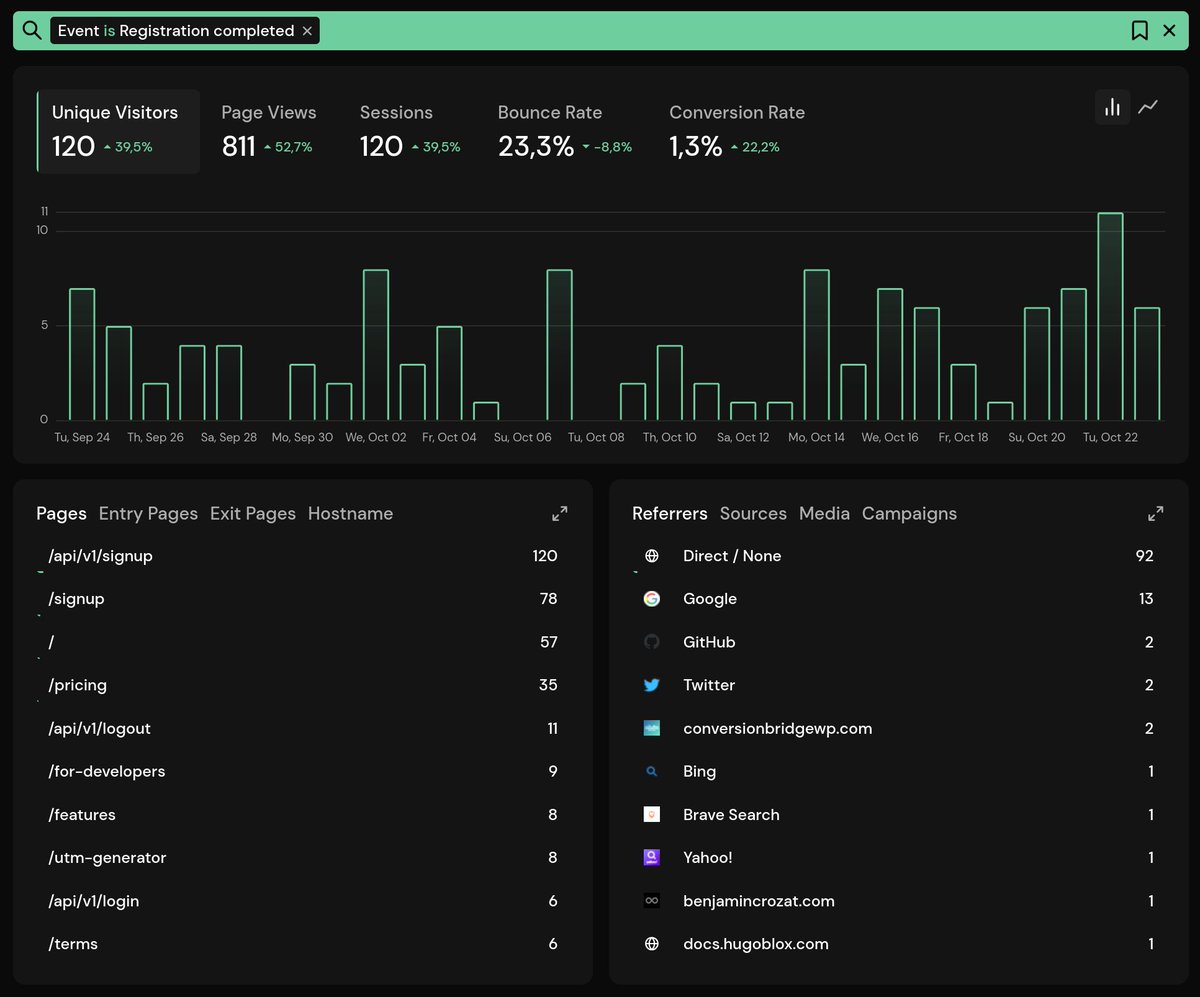
Task: Click the GitHub referrer icon
Action: [651, 641]
